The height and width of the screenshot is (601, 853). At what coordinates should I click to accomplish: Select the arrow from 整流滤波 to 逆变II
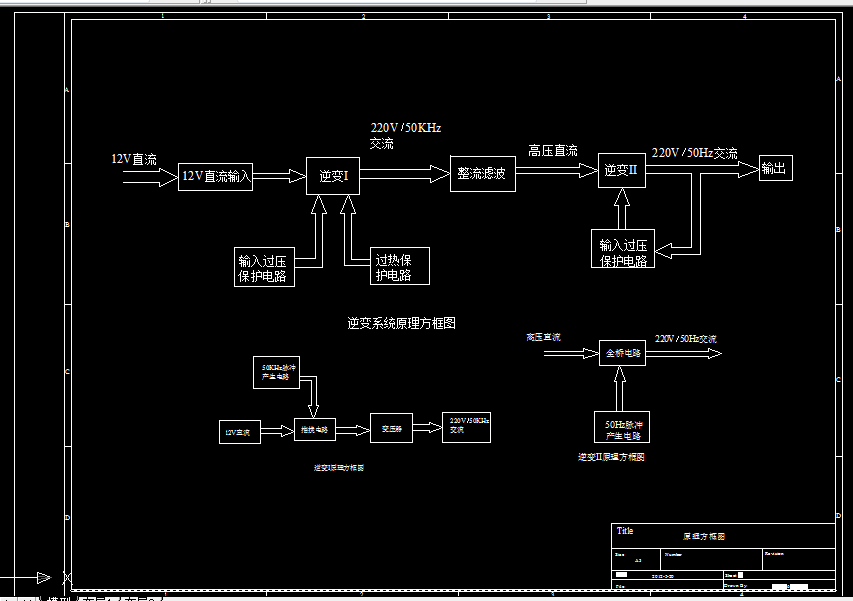557,171
